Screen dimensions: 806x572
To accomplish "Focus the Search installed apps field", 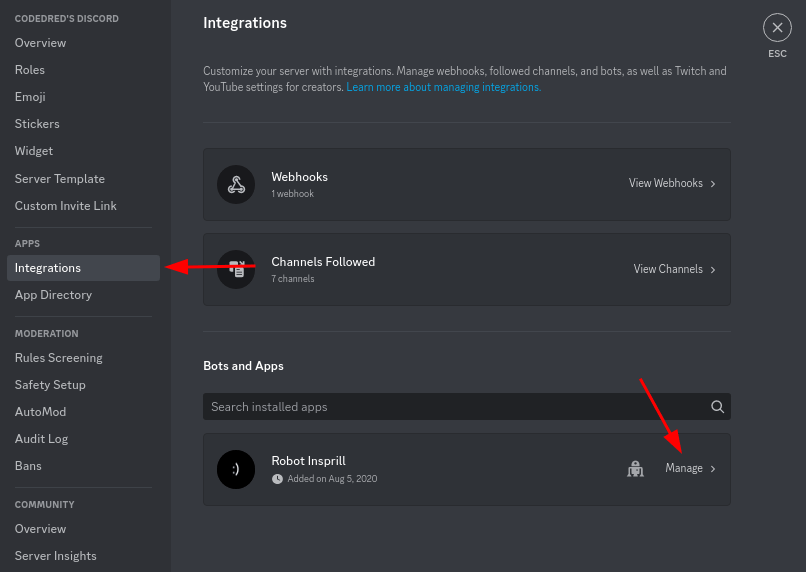I will click(467, 407).
